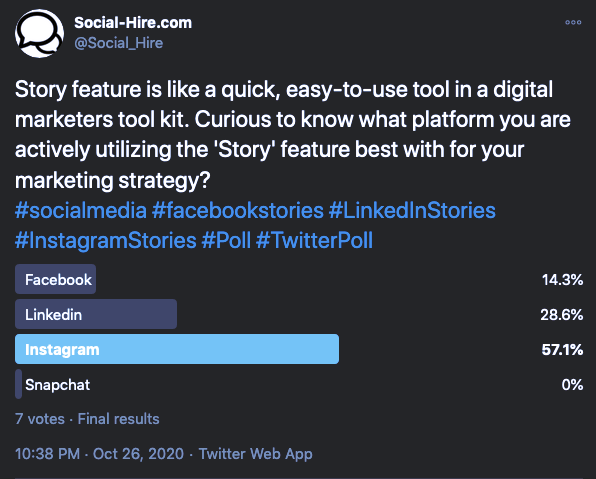Open the #InstagramStories hashtag

[x=106, y=241]
